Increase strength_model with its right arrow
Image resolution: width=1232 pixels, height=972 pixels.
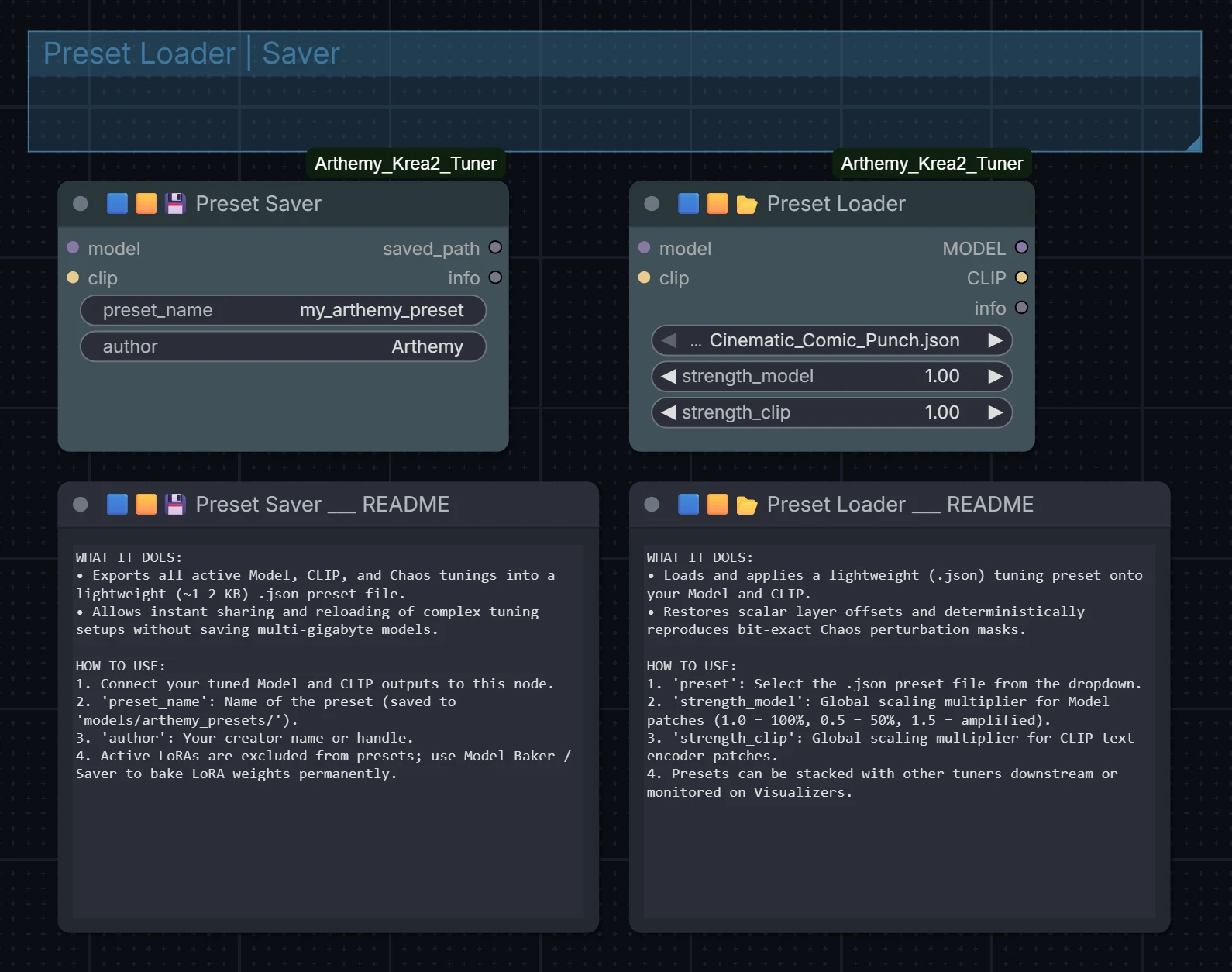pos(996,376)
